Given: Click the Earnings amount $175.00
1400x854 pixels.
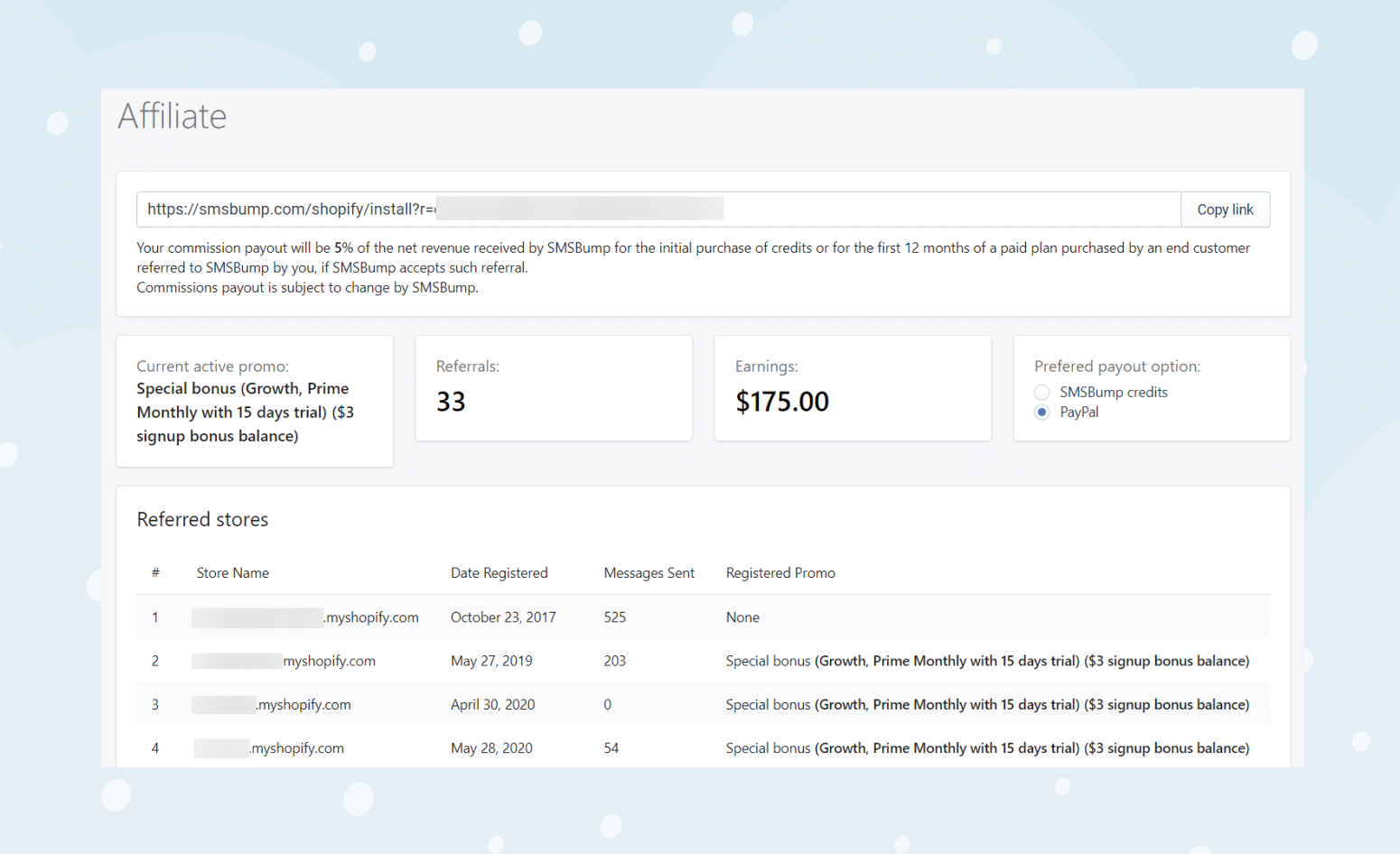Looking at the screenshot, I should coord(782,402).
